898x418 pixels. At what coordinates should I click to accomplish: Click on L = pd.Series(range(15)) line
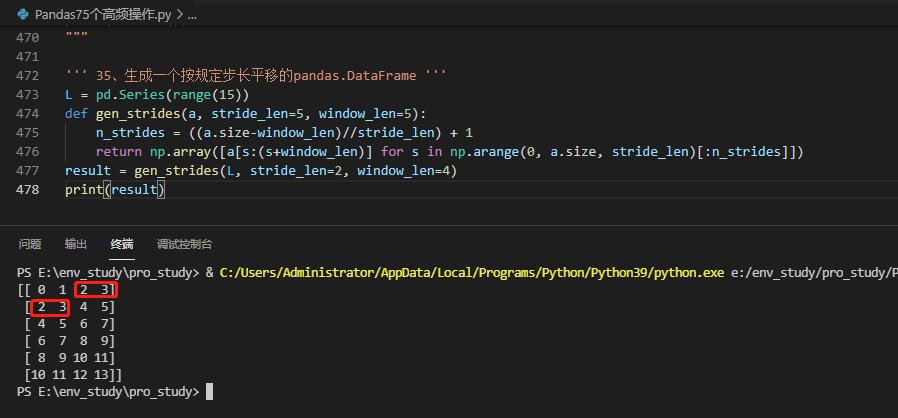(157, 94)
